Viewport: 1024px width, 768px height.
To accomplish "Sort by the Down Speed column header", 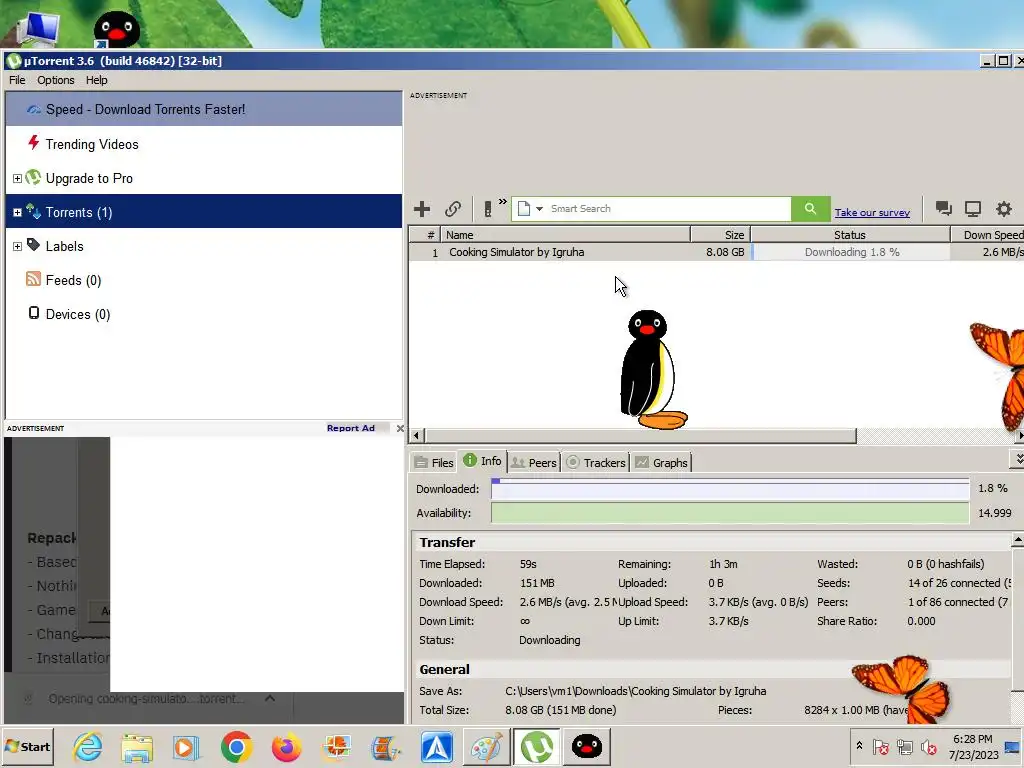I will point(987,235).
